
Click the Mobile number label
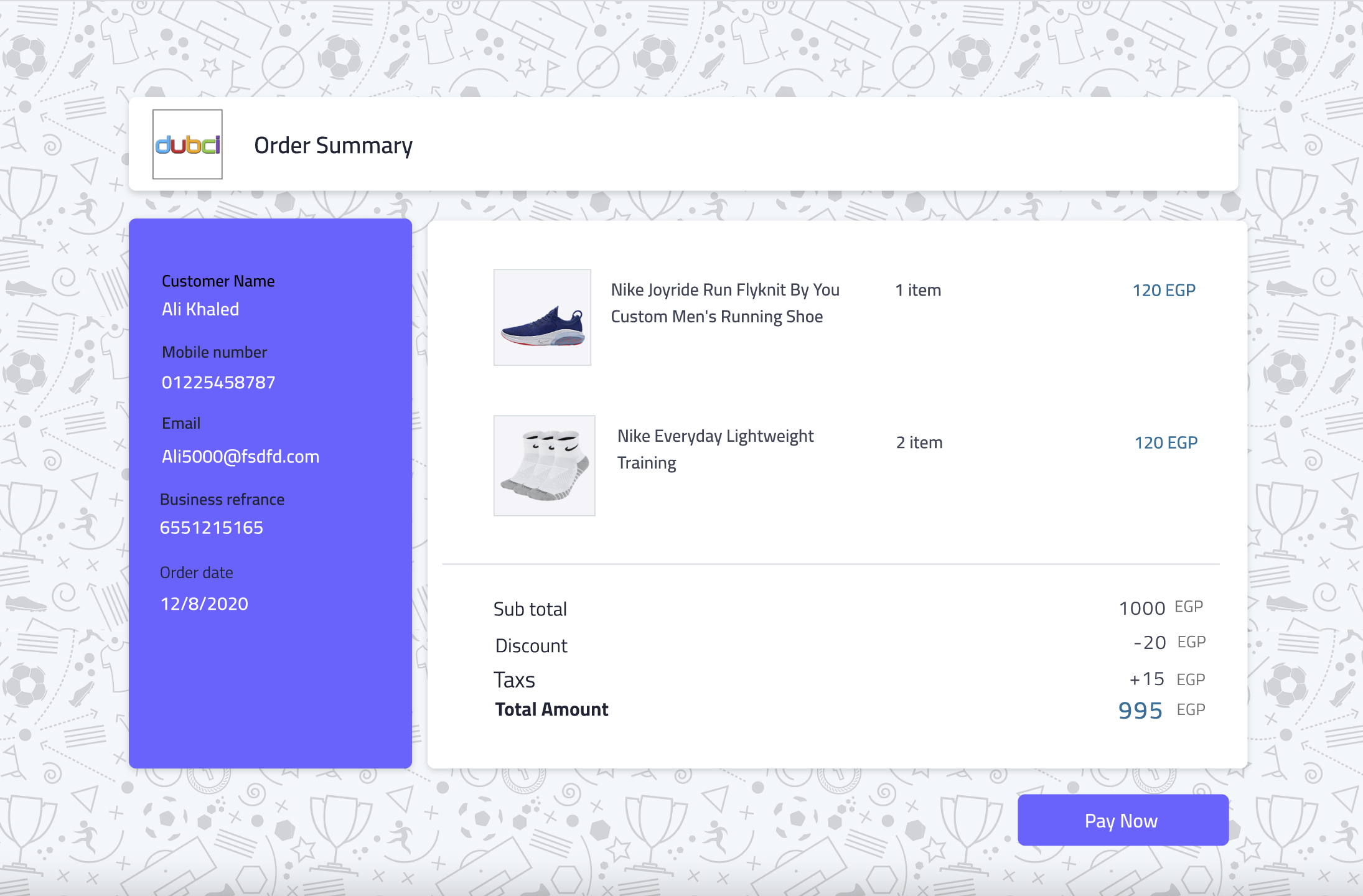pos(214,352)
